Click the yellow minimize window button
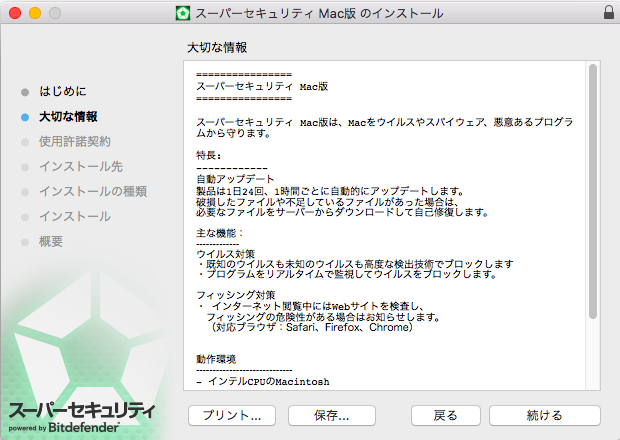The image size is (620, 440). tap(35, 13)
